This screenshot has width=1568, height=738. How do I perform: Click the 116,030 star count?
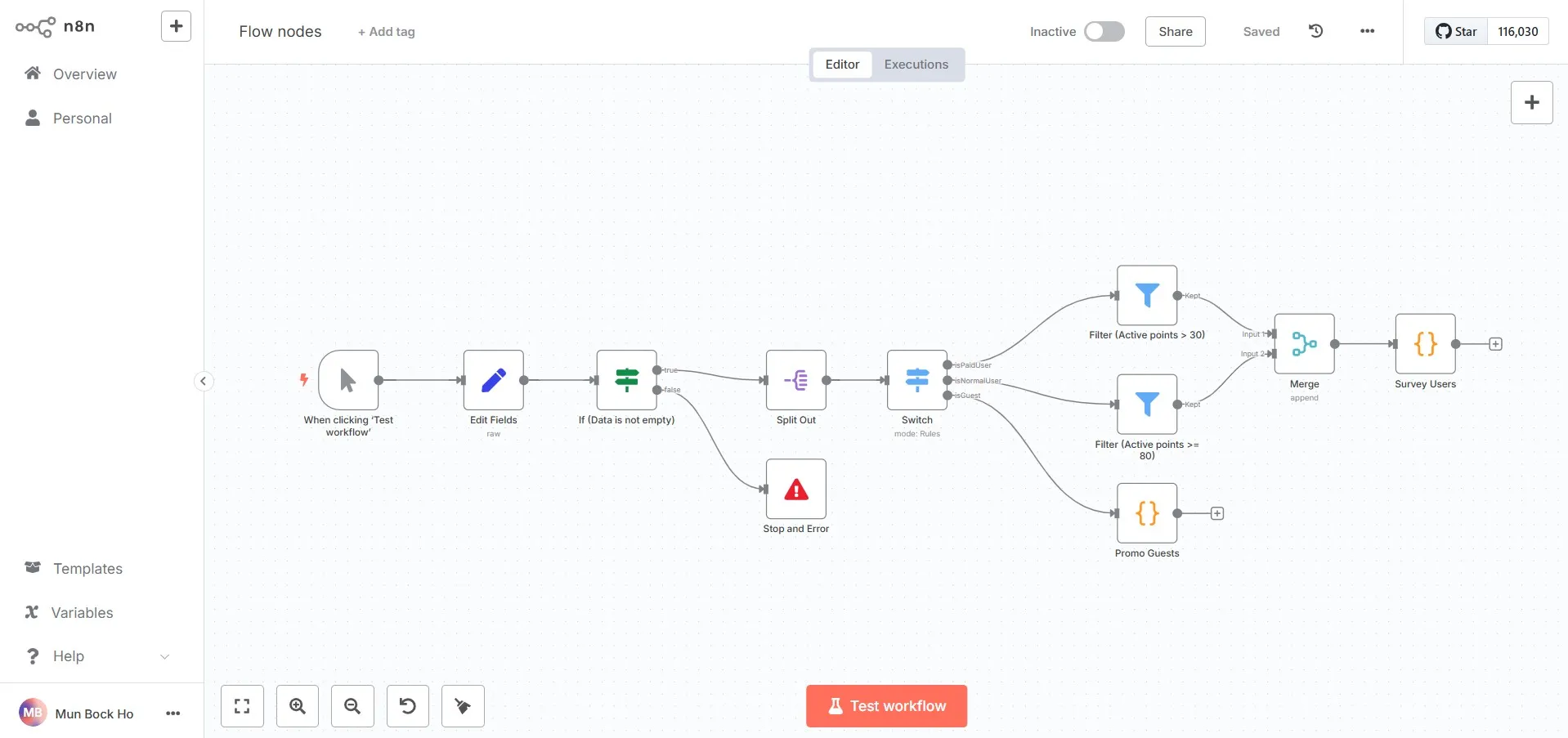point(1517,31)
